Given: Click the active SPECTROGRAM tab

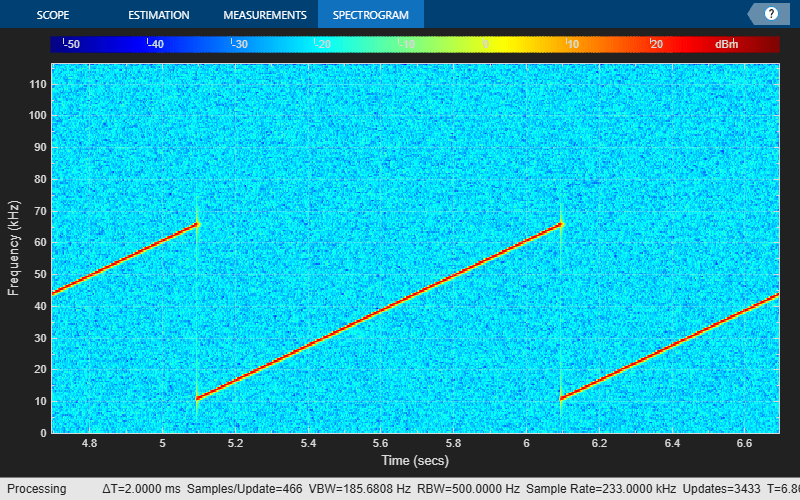Looking at the screenshot, I should (371, 15).
